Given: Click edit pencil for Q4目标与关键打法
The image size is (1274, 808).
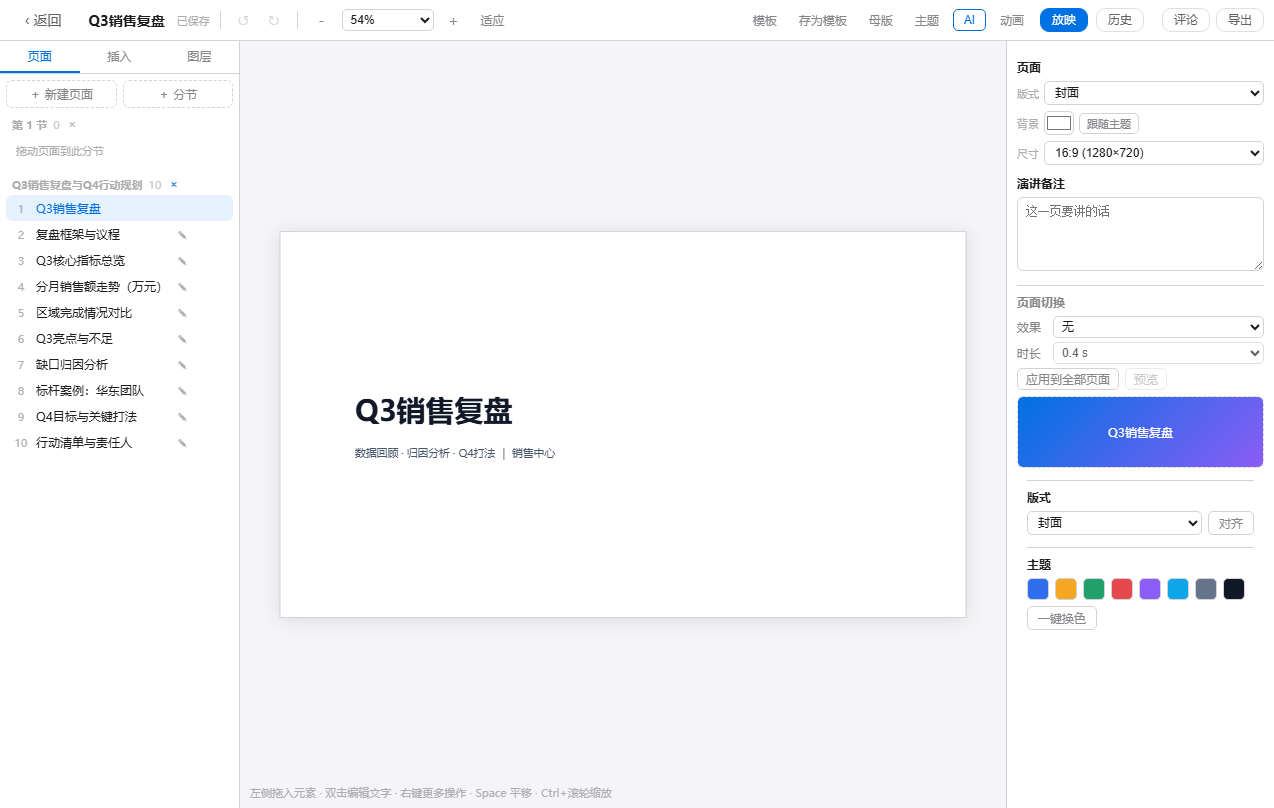Looking at the screenshot, I should click(182, 417).
